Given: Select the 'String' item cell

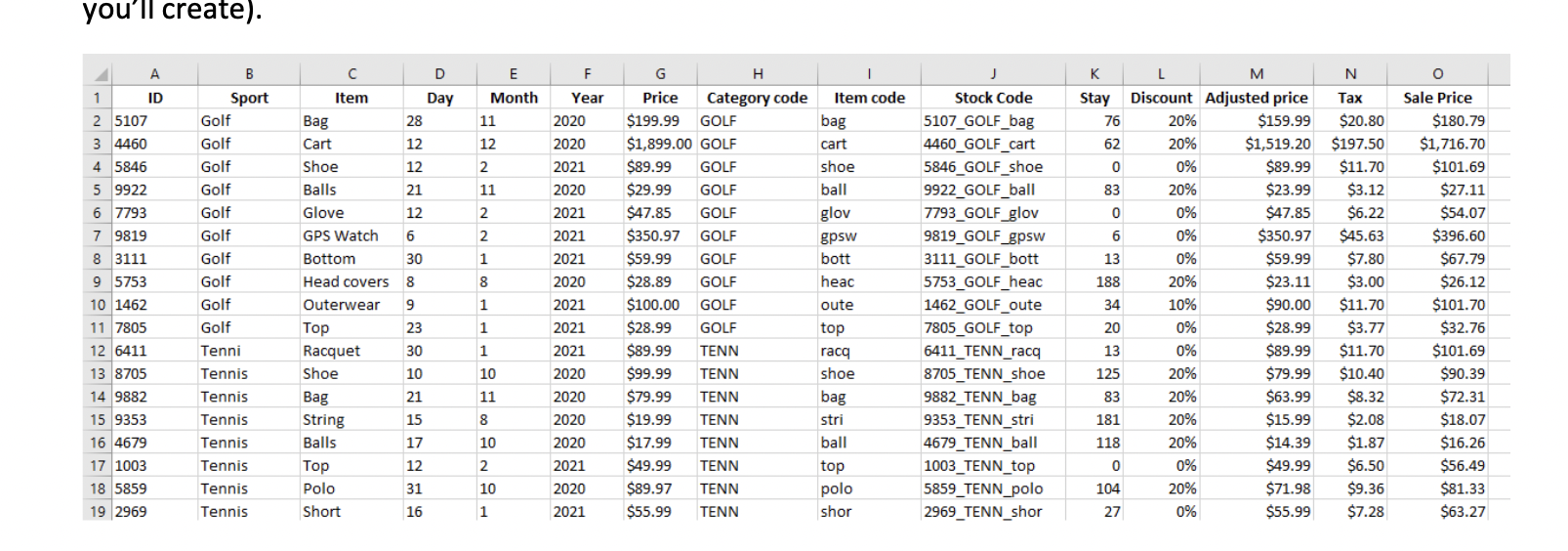Looking at the screenshot, I should pos(351,419).
